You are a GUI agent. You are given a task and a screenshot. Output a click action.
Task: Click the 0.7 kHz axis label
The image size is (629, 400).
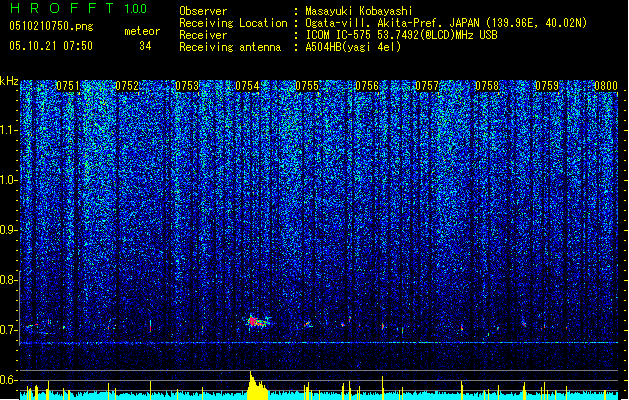point(9,330)
